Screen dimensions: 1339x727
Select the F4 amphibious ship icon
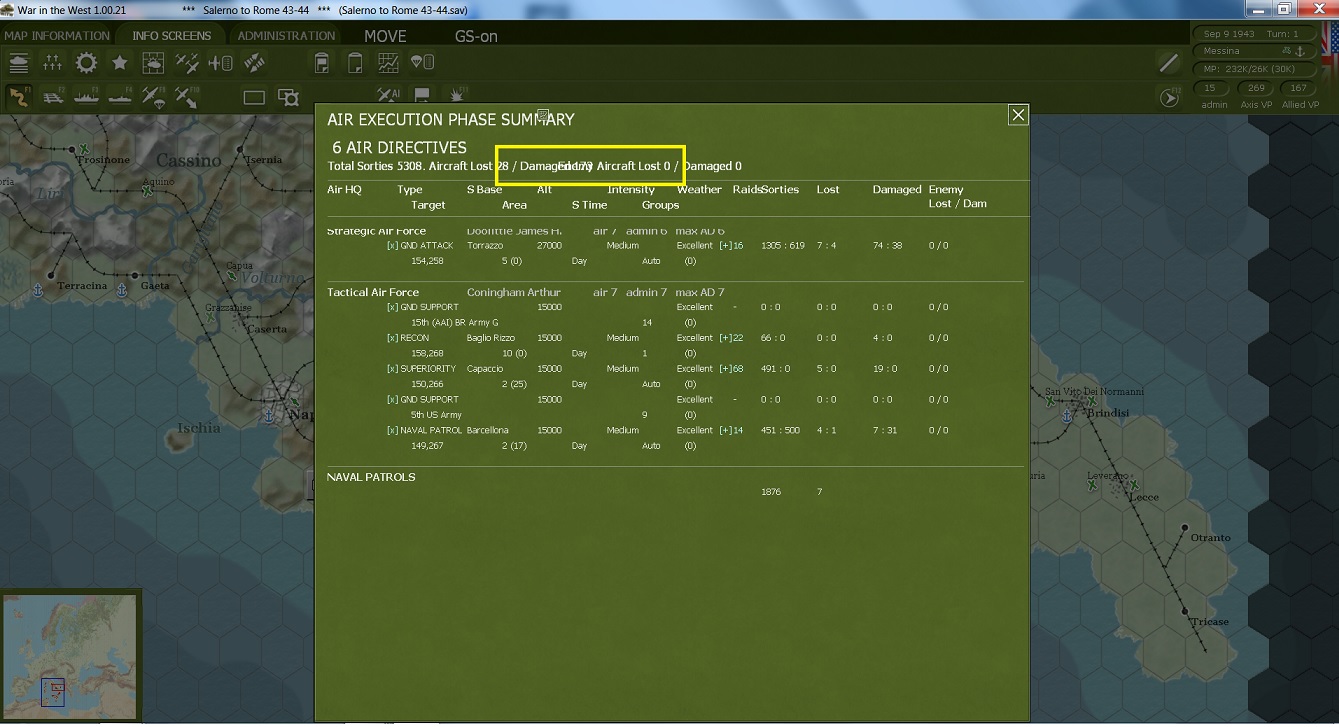[x=120, y=97]
